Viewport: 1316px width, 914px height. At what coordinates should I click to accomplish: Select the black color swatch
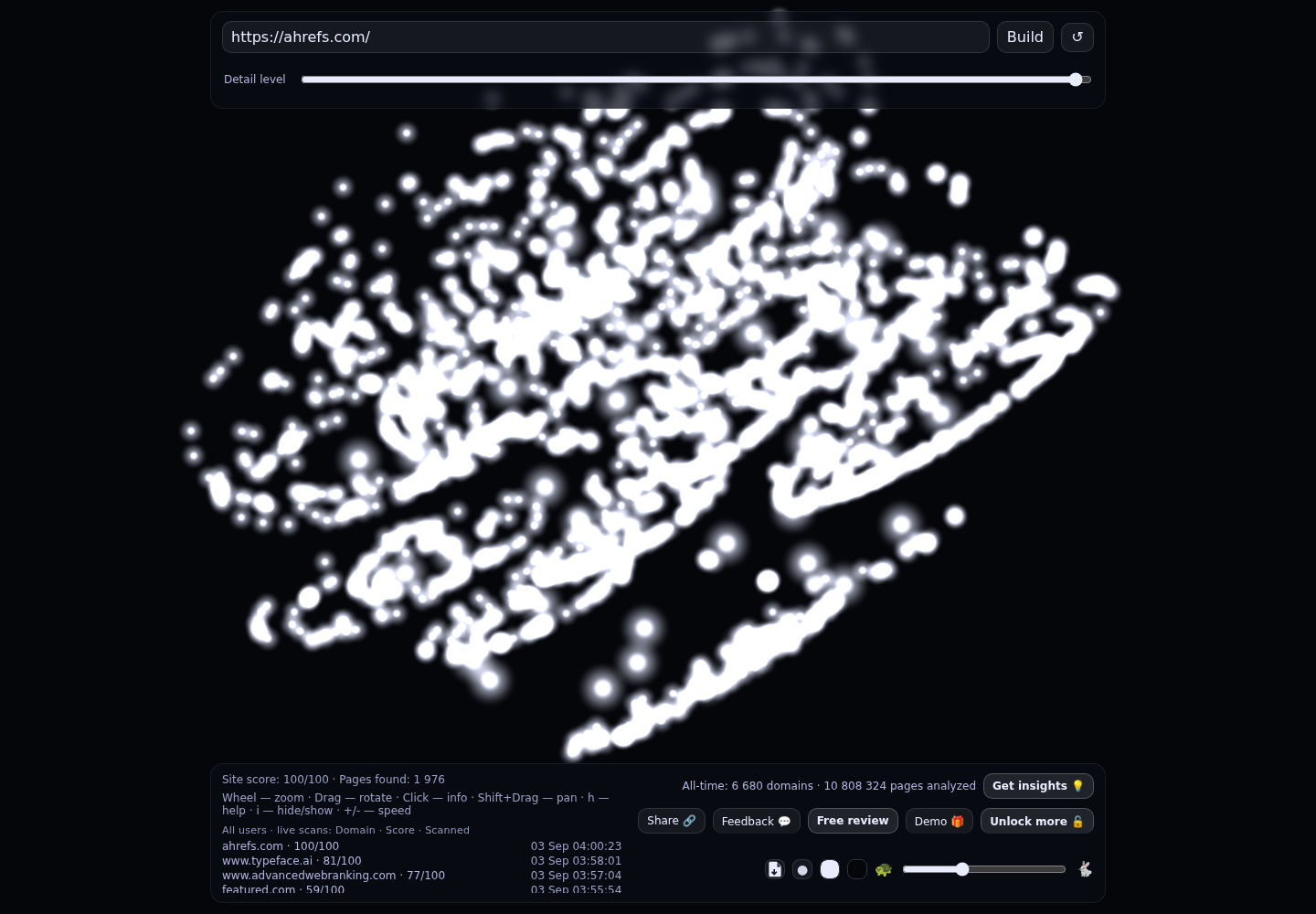point(857,869)
